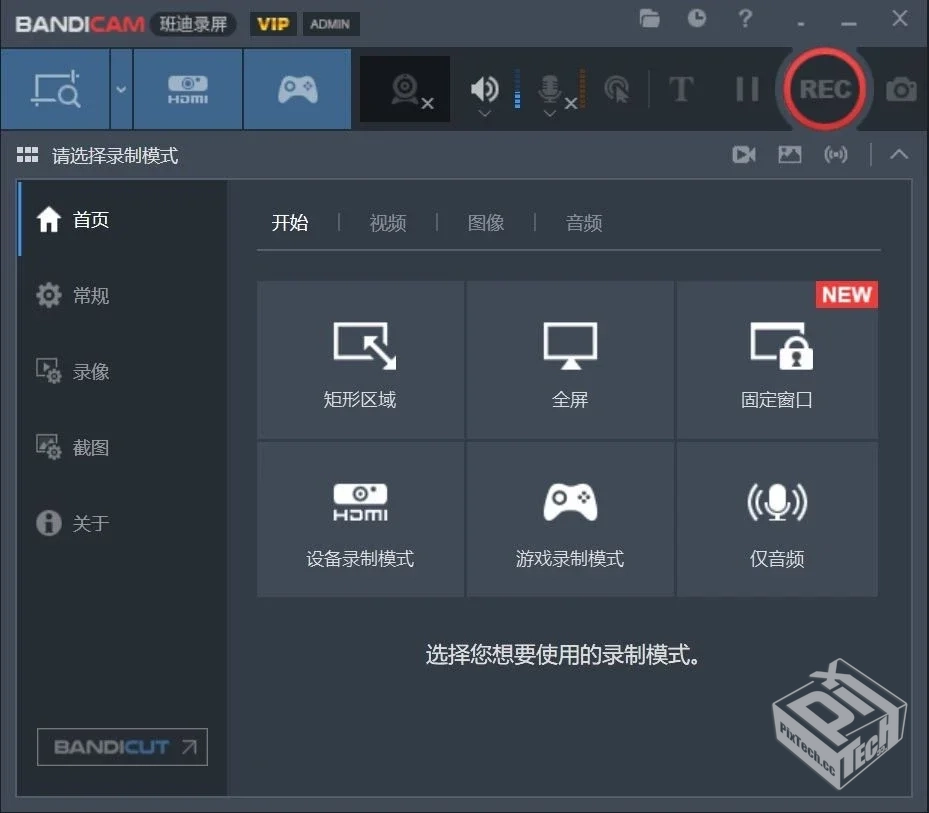Click the mouse click effect icon

pyautogui.click(x=618, y=89)
